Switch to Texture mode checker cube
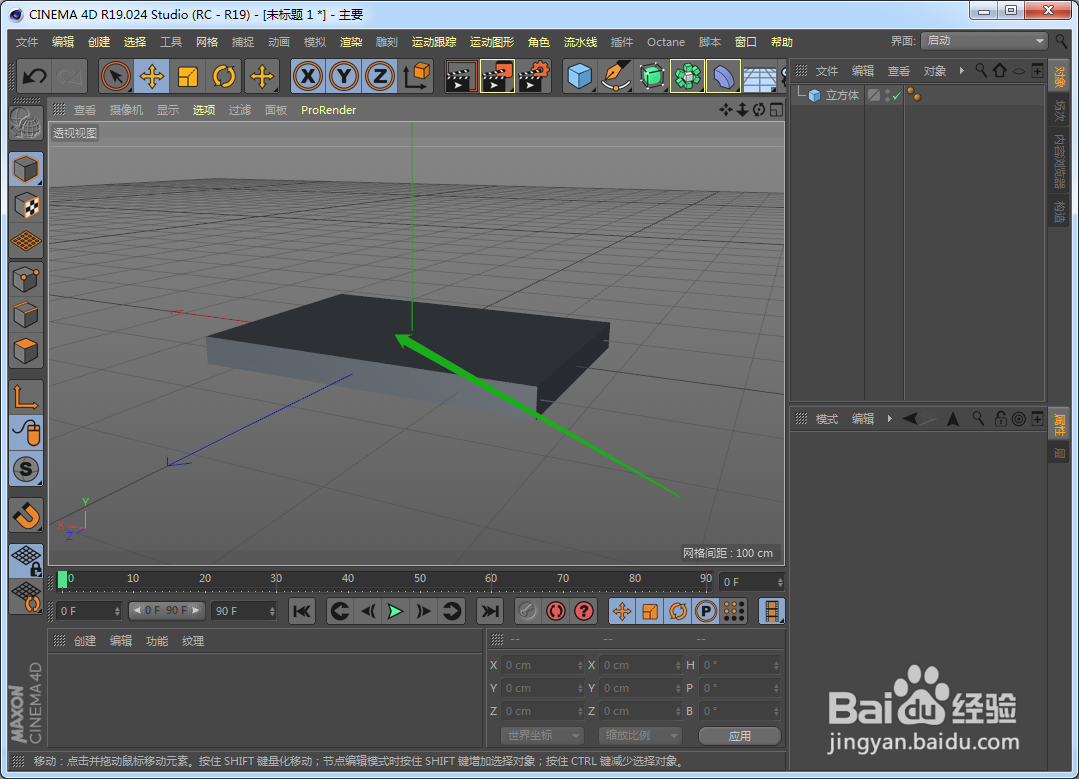The width and height of the screenshot is (1079, 779). point(26,206)
